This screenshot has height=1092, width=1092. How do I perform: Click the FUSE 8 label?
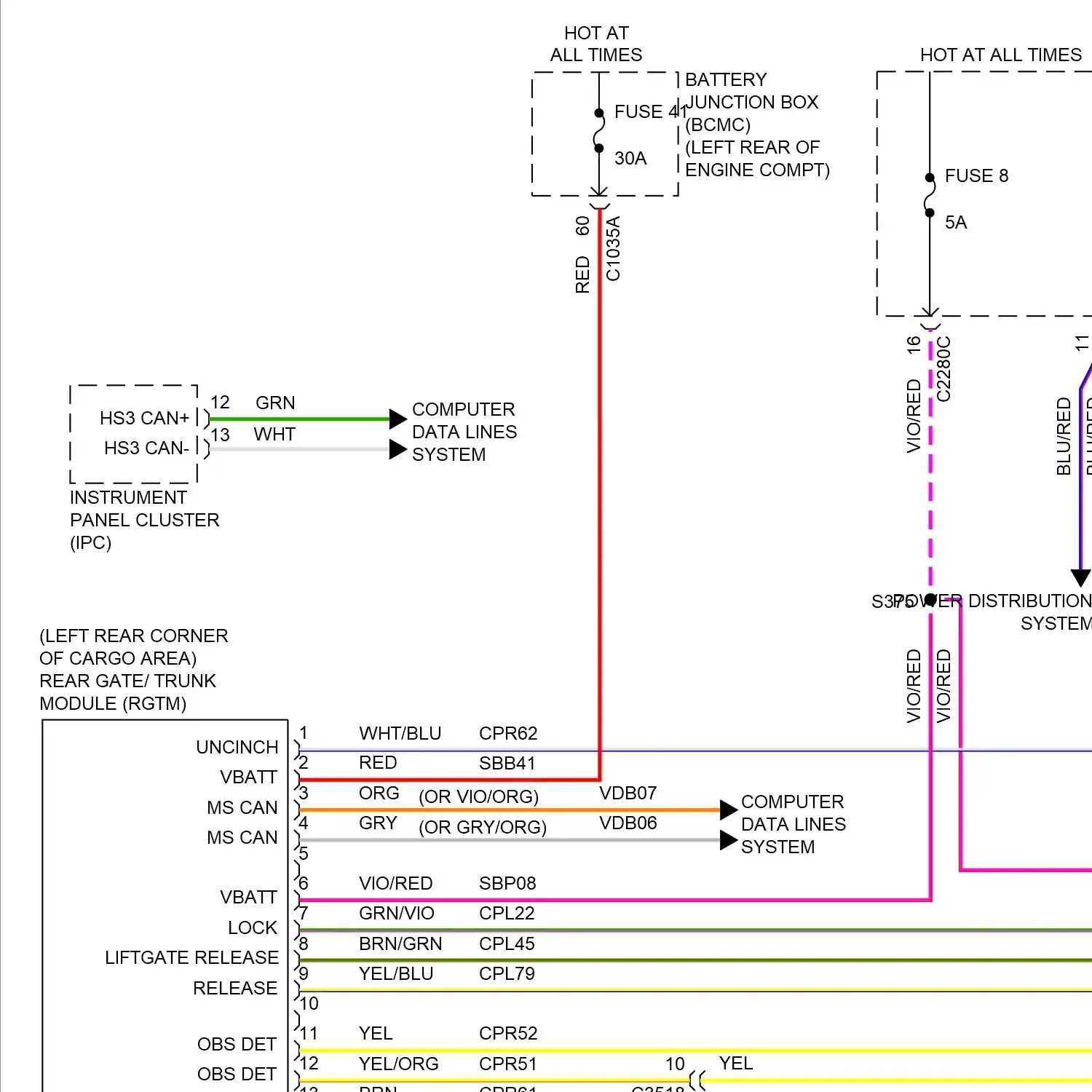(976, 175)
